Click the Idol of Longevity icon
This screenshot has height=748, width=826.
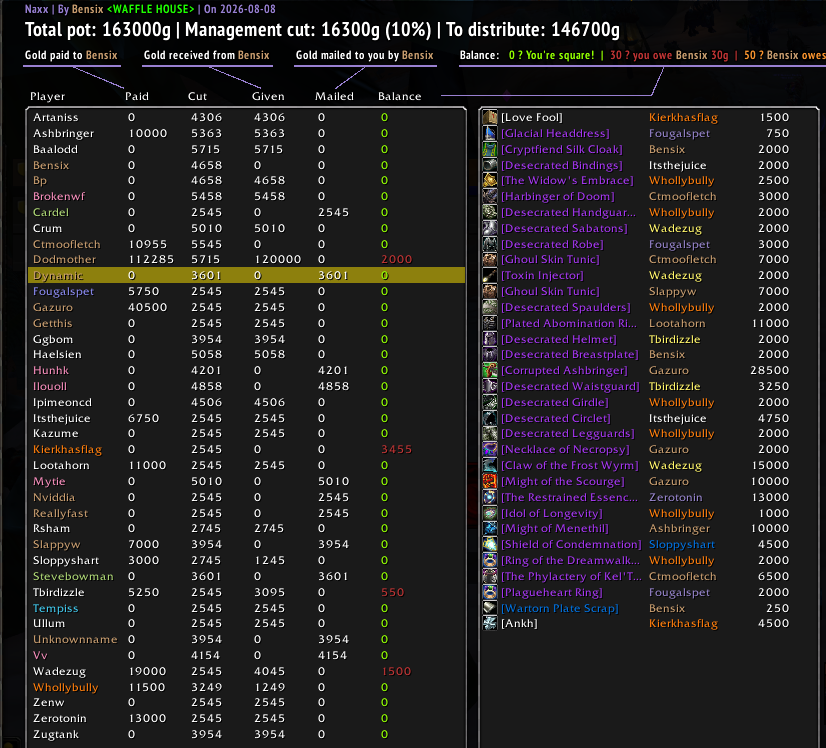(490, 513)
